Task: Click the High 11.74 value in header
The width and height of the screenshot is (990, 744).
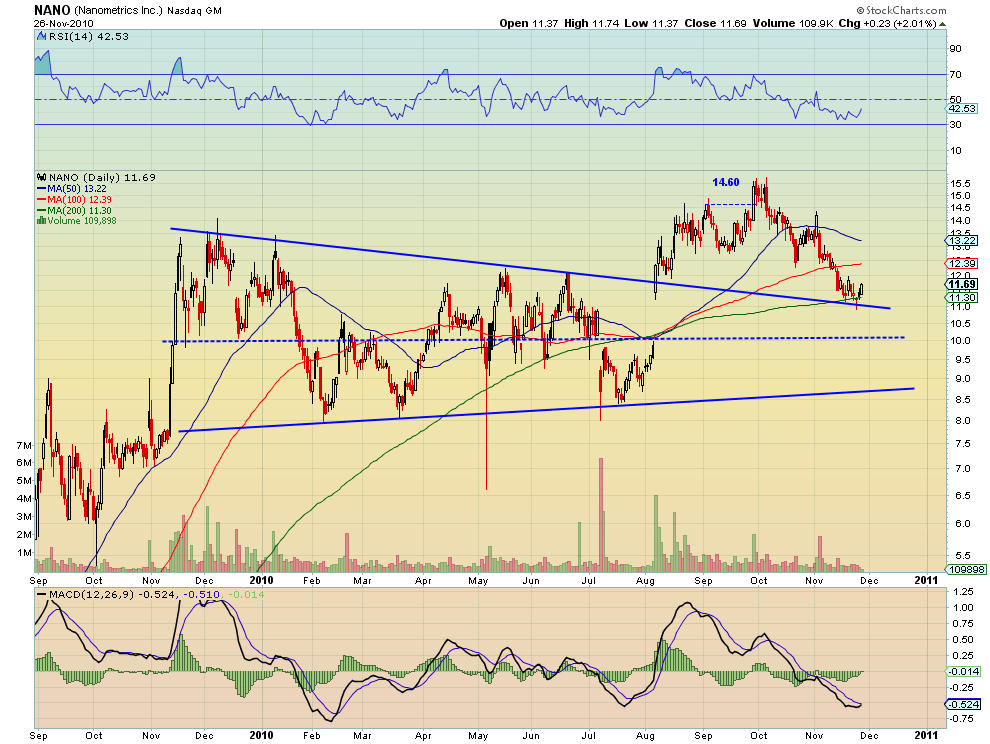Action: [x=592, y=23]
